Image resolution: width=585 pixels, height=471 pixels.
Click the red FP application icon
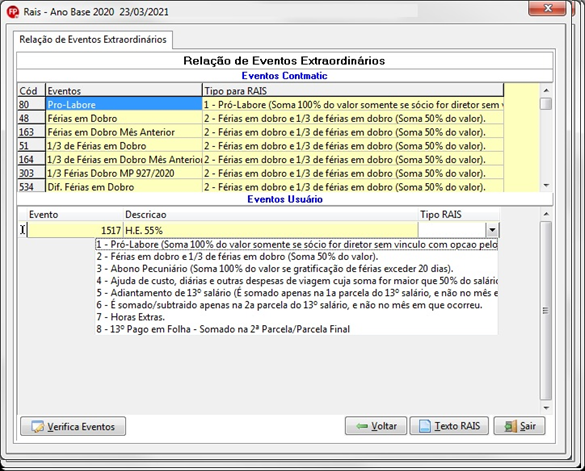[13, 12]
